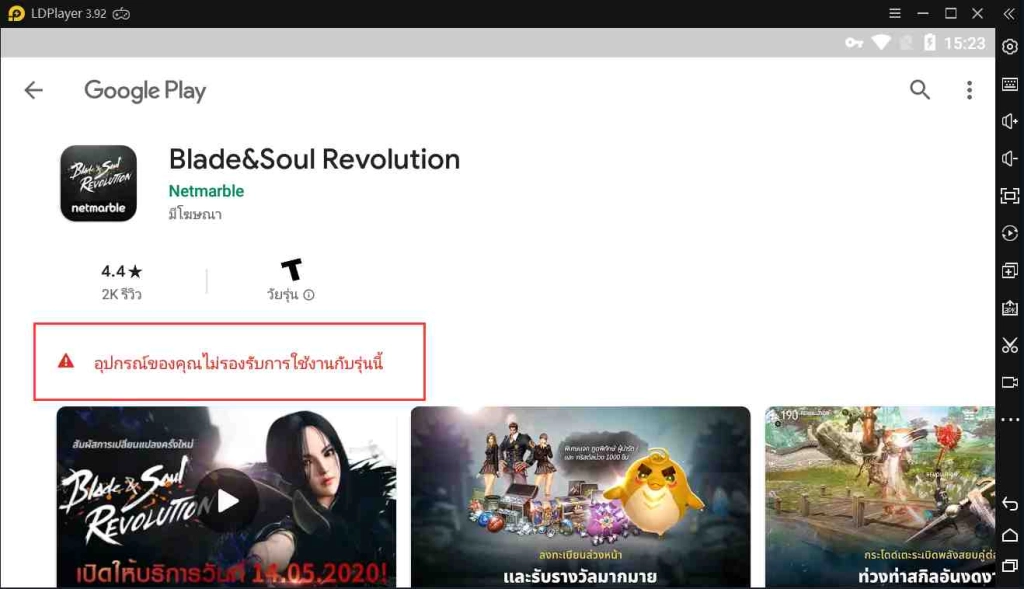The height and width of the screenshot is (589, 1024).
Task: Open Android recent apps in sidebar
Action: [x=1010, y=565]
